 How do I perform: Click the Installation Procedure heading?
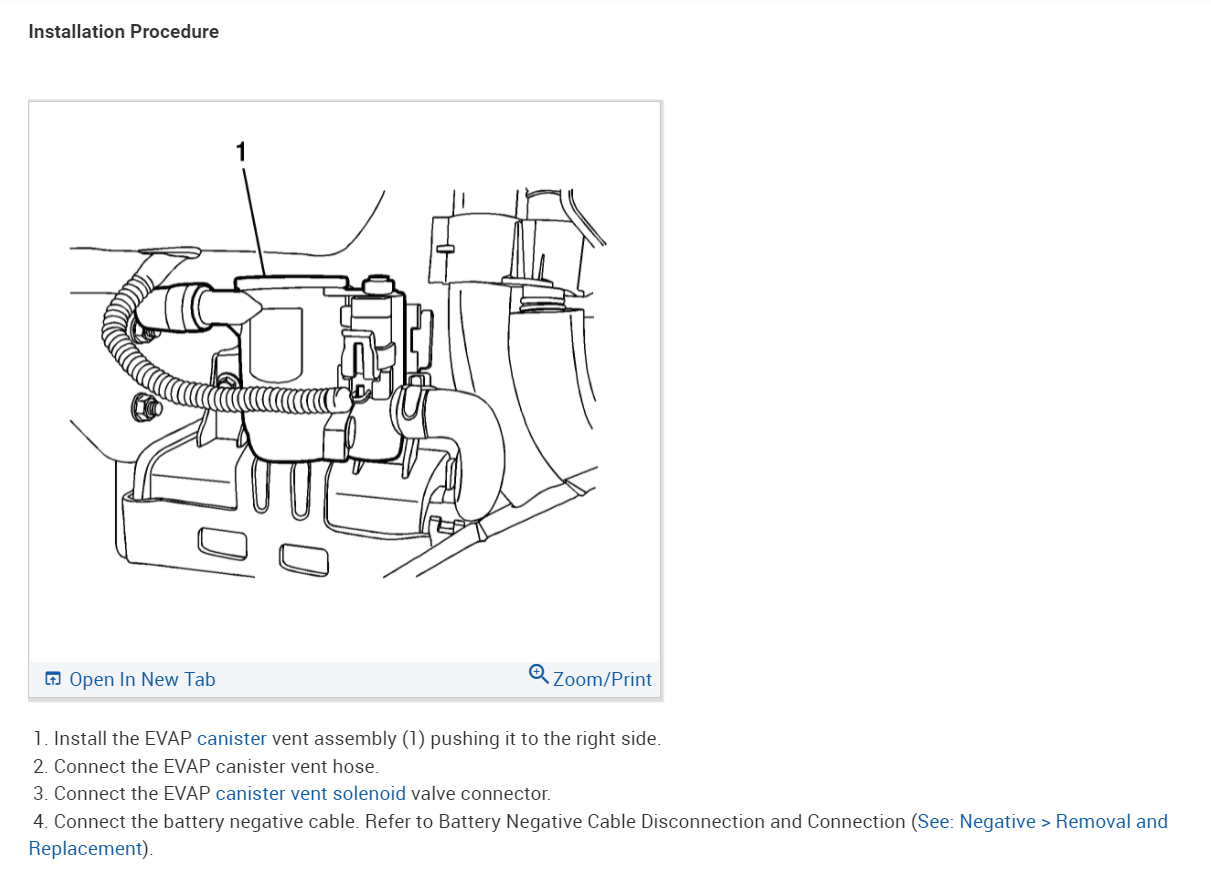point(123,31)
